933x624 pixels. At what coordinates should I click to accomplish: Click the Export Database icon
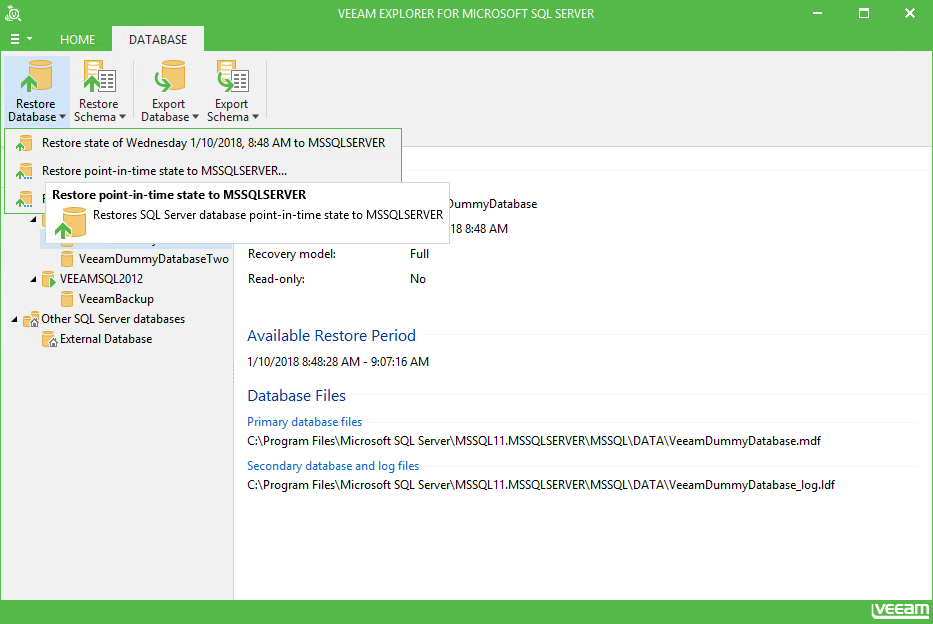pyautogui.click(x=170, y=77)
